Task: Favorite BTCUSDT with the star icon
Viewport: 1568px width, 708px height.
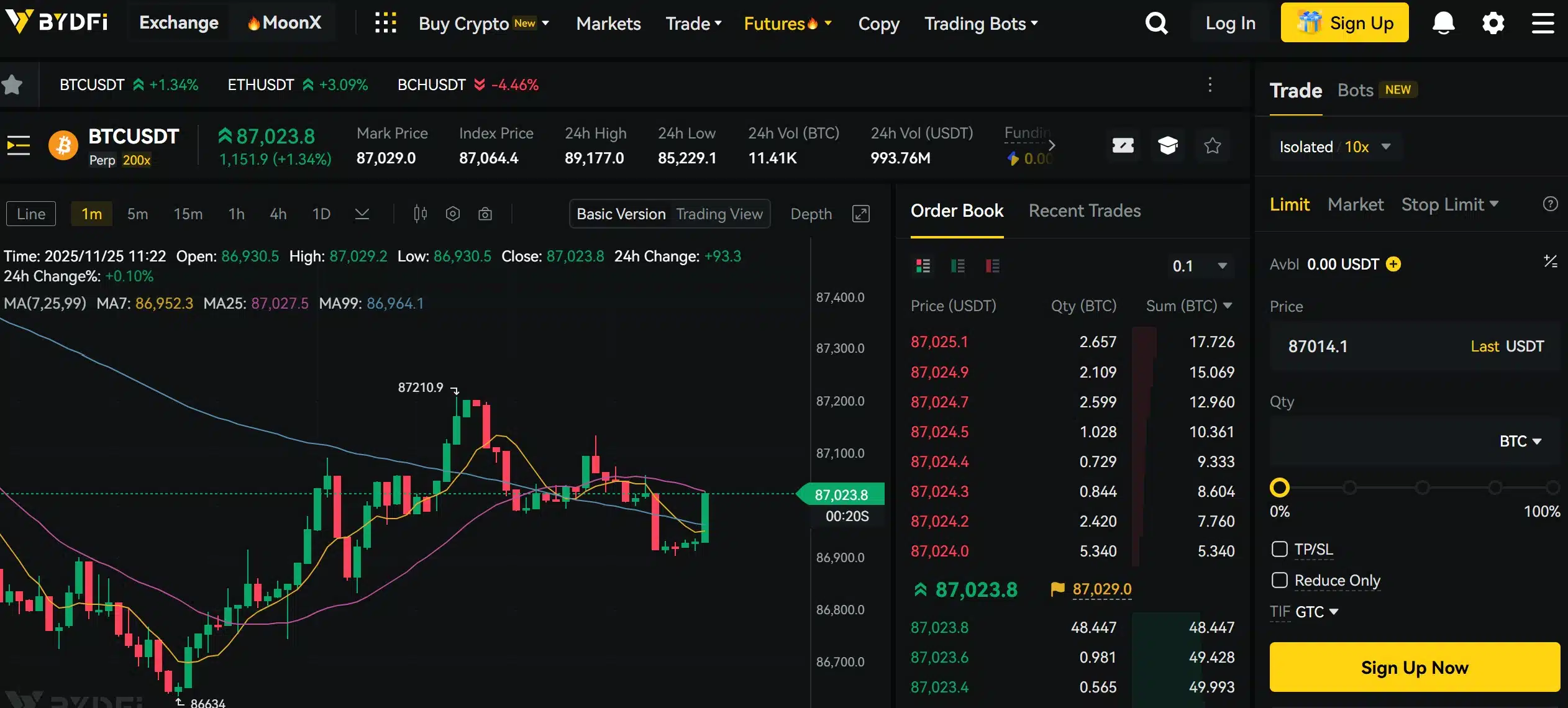Action: [x=1211, y=145]
